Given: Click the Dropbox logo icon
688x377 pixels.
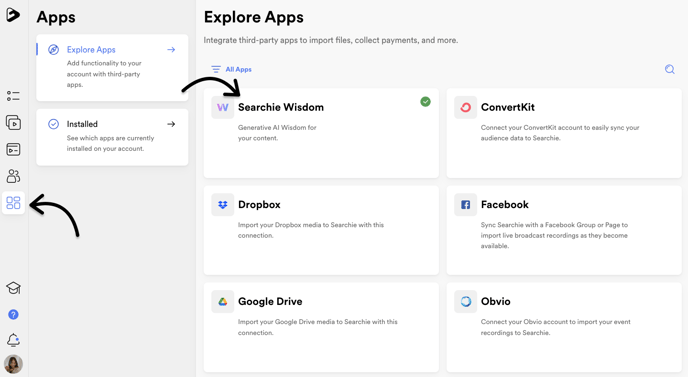Looking at the screenshot, I should click(x=222, y=205).
